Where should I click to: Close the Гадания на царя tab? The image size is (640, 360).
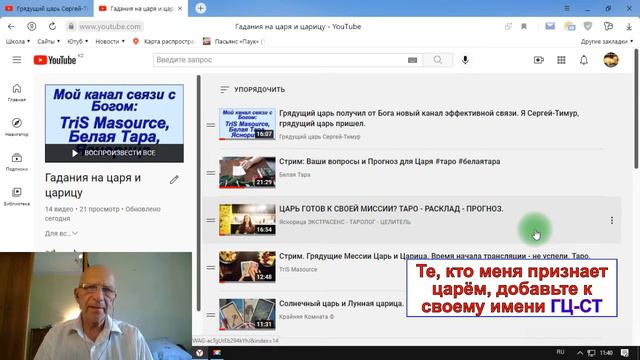[x=180, y=9]
